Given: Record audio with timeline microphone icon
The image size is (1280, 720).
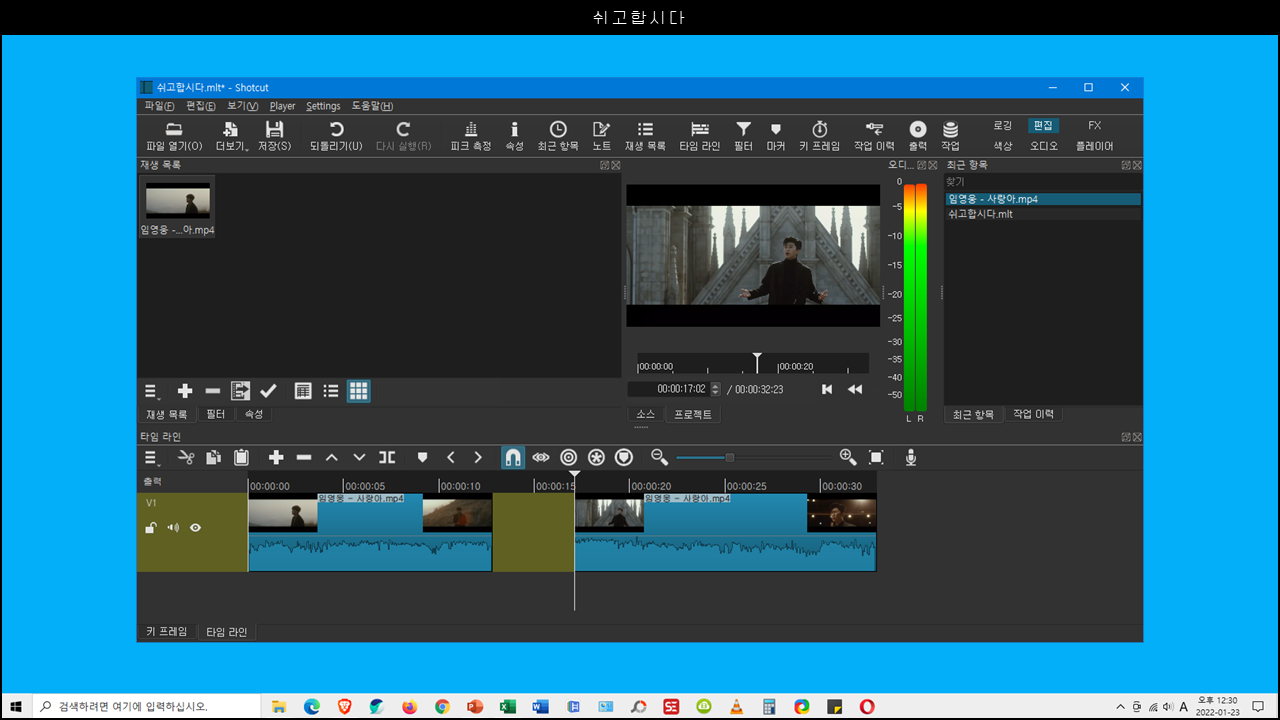Looking at the screenshot, I should coord(911,457).
